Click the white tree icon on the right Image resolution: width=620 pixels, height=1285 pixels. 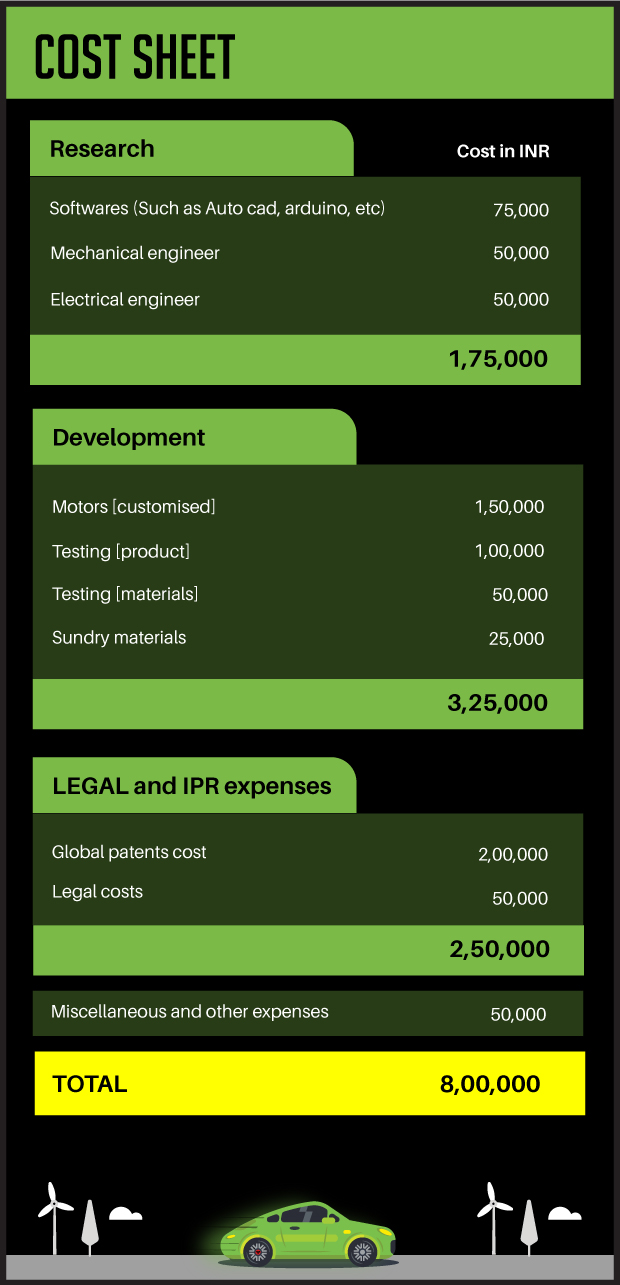[528, 1226]
